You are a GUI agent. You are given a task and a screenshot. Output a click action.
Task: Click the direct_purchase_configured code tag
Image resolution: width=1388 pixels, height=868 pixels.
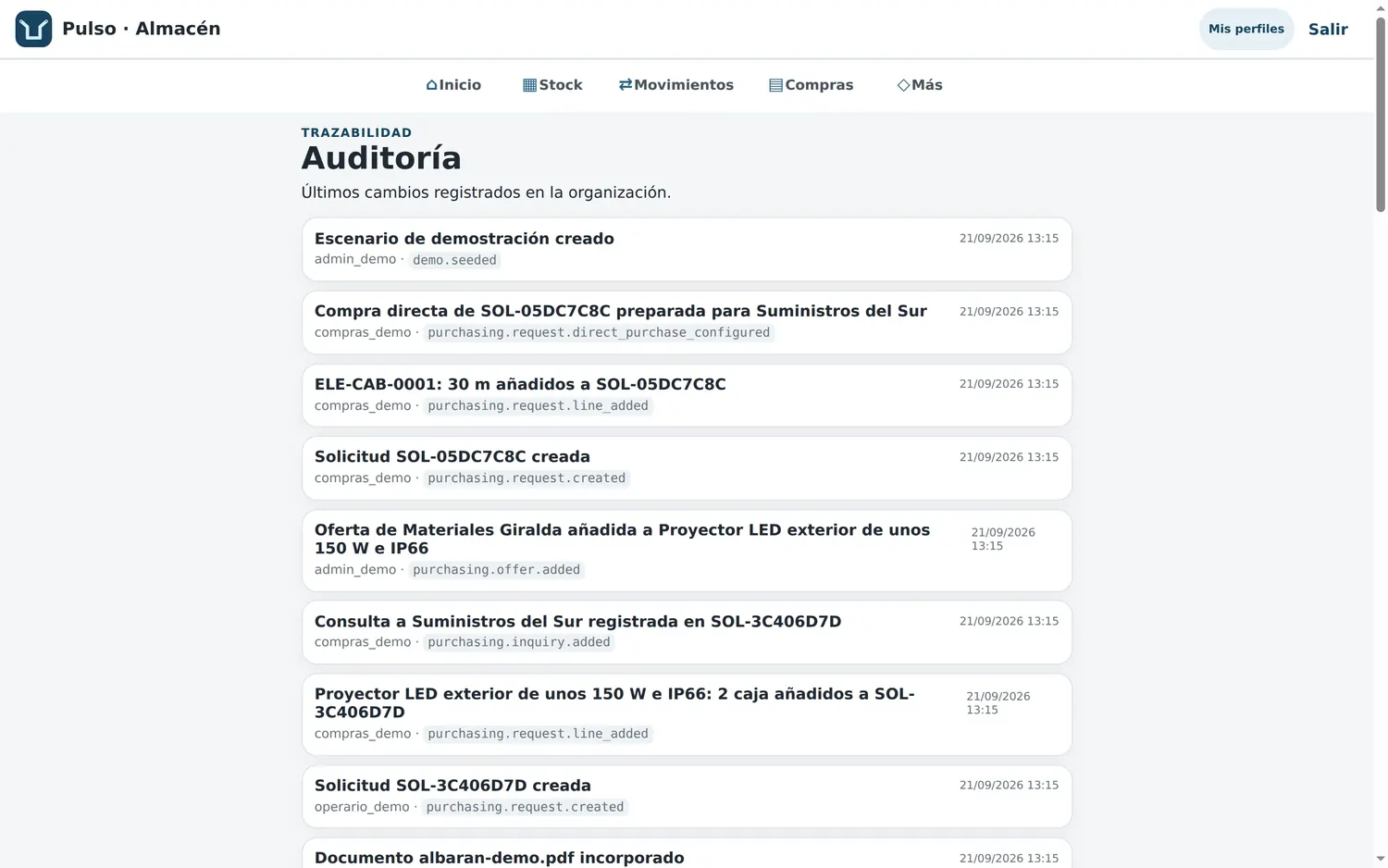pyautogui.click(x=599, y=332)
